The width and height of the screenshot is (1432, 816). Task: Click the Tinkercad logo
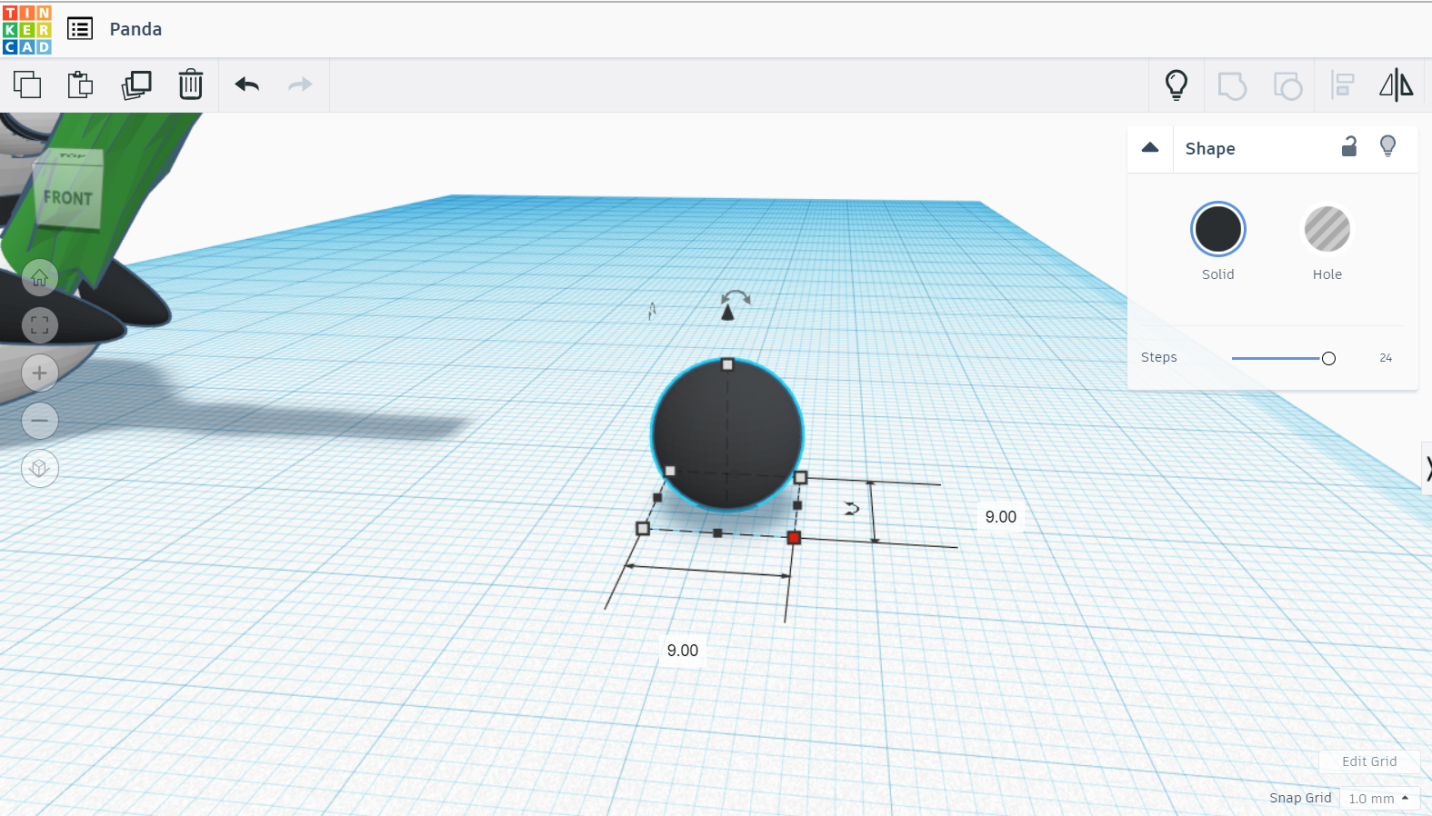(27, 29)
